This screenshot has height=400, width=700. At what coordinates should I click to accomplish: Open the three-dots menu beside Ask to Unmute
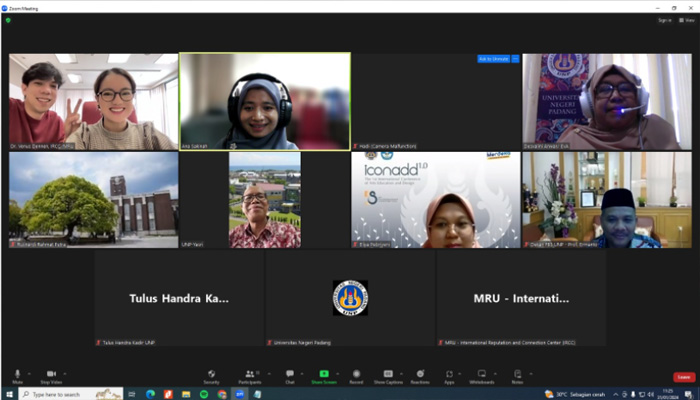click(516, 59)
